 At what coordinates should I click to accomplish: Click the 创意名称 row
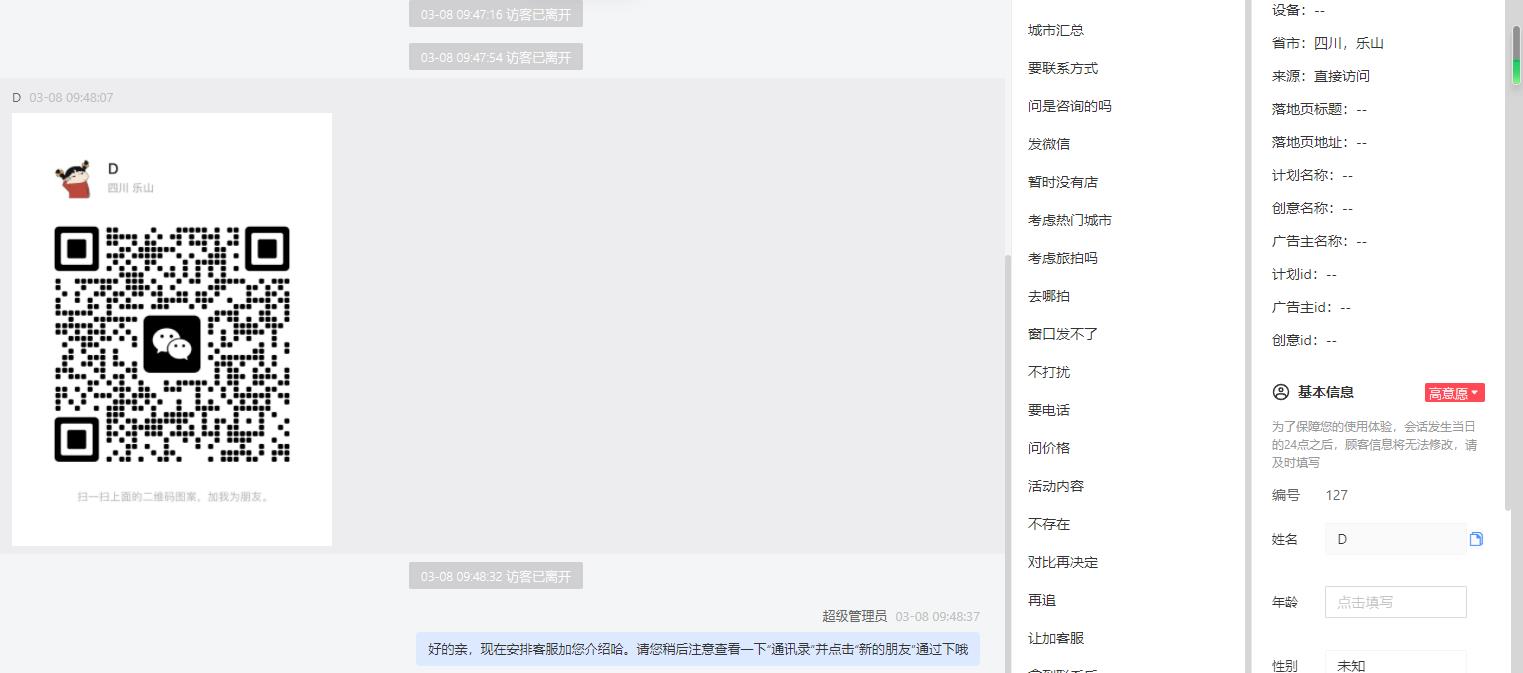tap(1312, 208)
